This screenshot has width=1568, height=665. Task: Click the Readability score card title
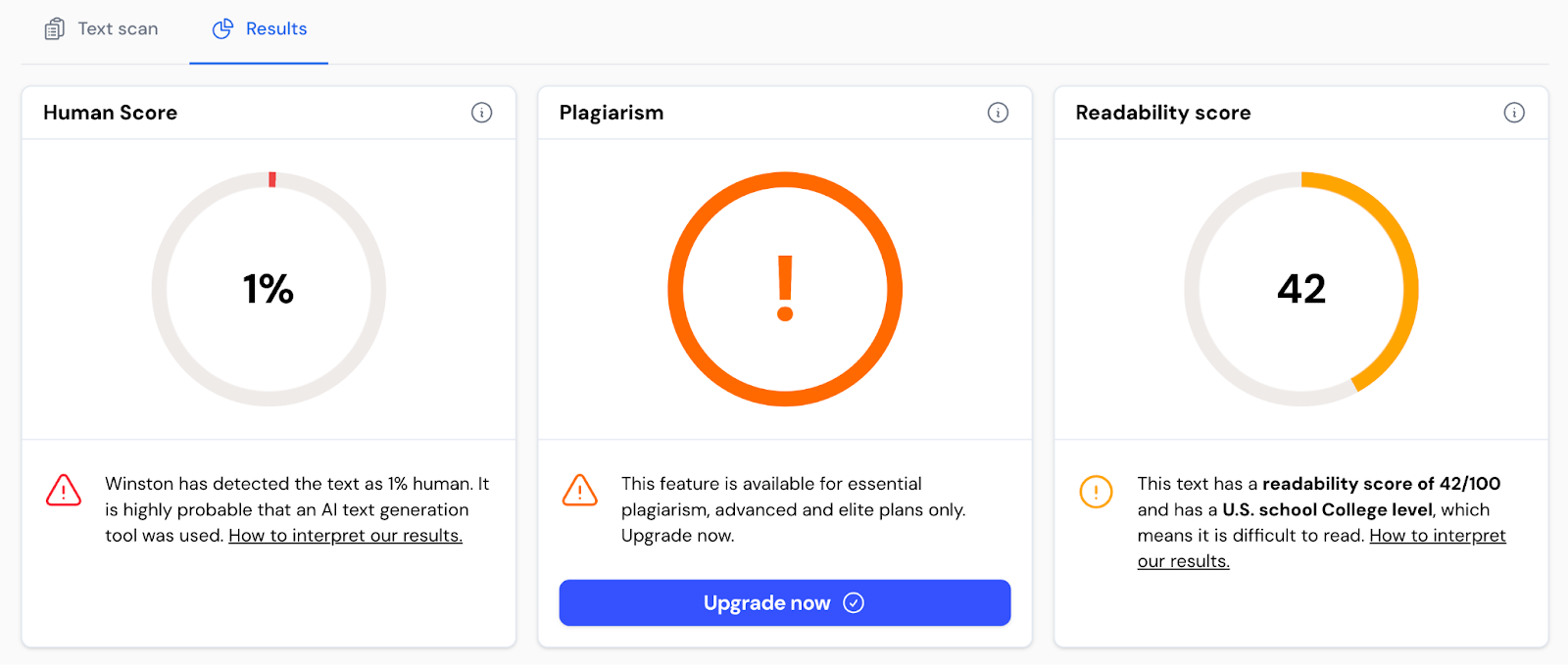point(1162,113)
